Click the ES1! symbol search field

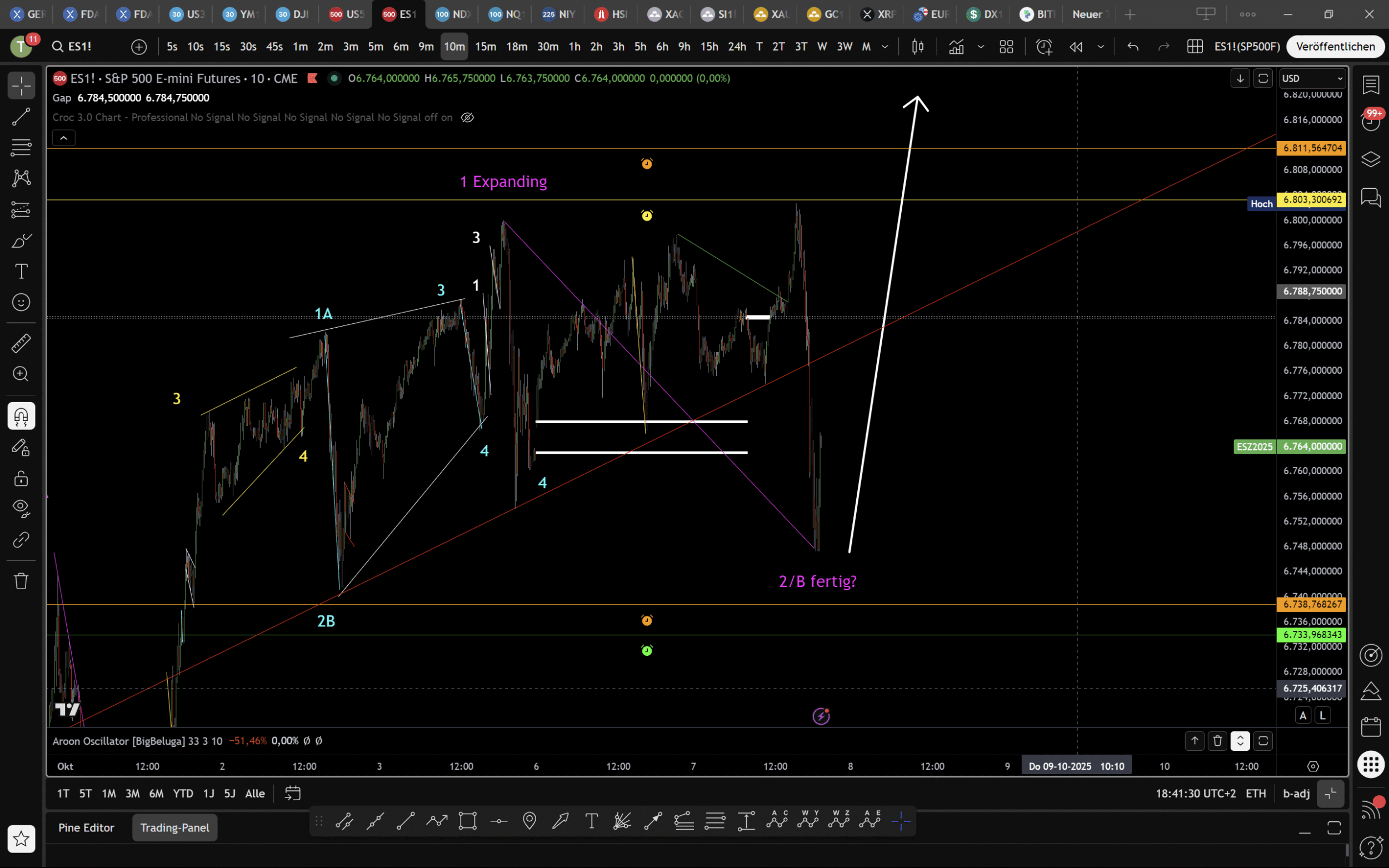[80, 47]
